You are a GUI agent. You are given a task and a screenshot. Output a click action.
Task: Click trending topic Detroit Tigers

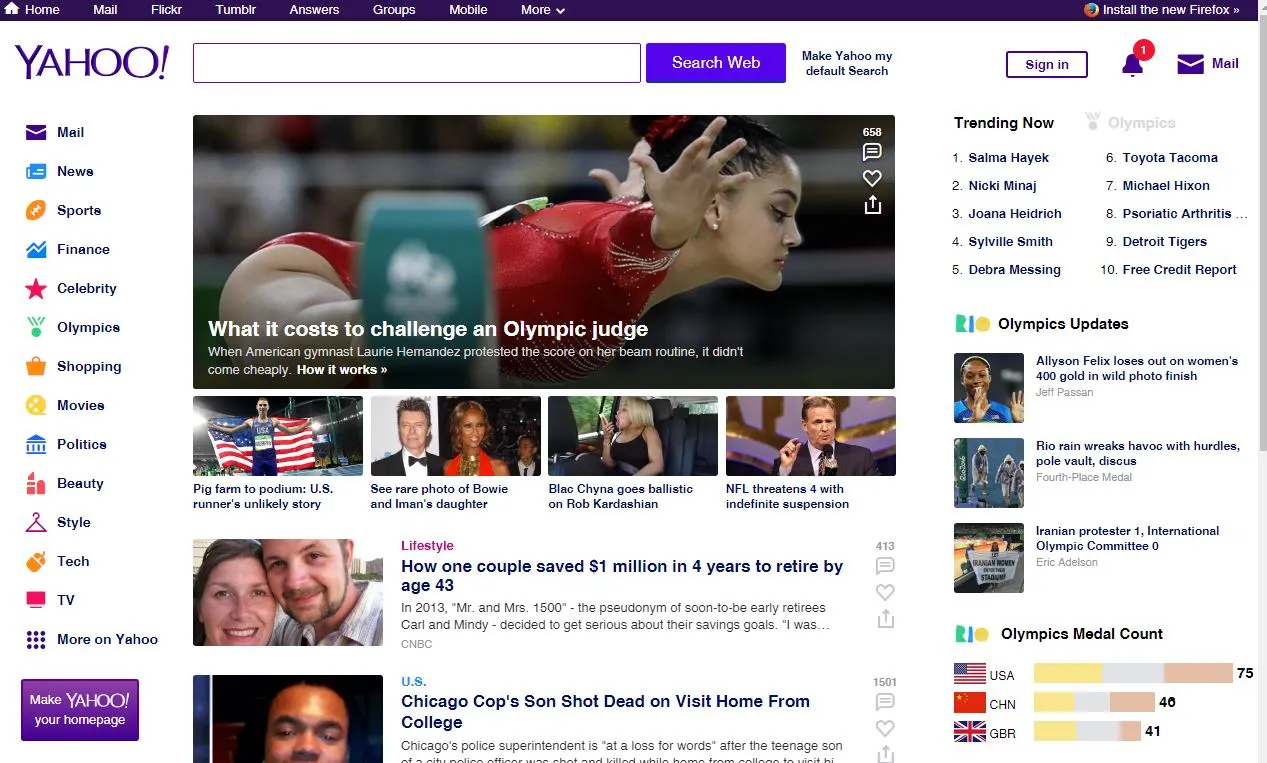(1164, 242)
